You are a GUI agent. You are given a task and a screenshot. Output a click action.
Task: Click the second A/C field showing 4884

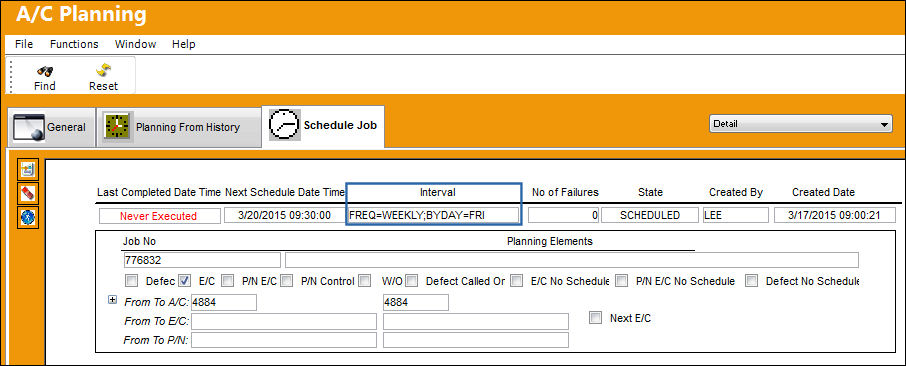416,302
